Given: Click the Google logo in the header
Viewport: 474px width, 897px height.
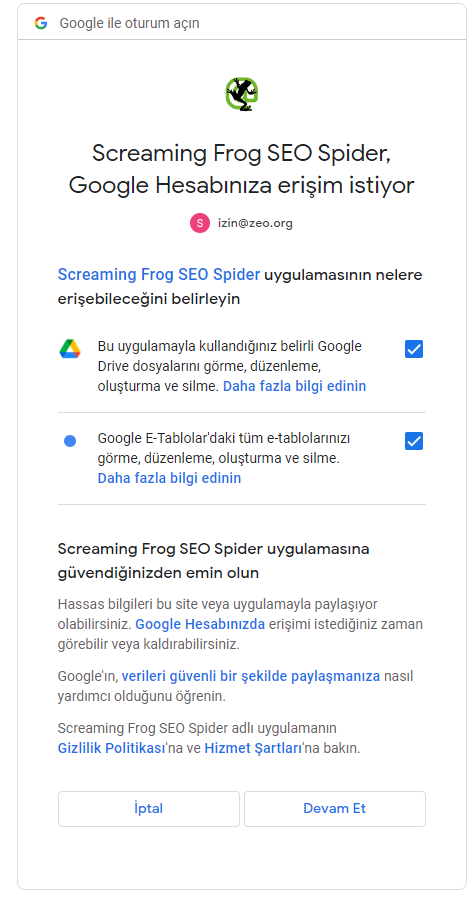Looking at the screenshot, I should [x=41, y=23].
